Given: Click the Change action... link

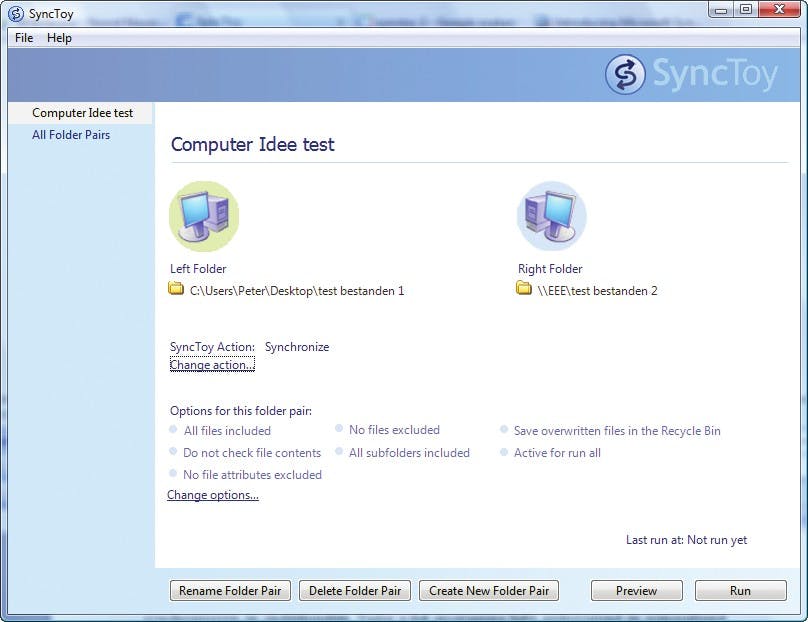Looking at the screenshot, I should (212, 365).
